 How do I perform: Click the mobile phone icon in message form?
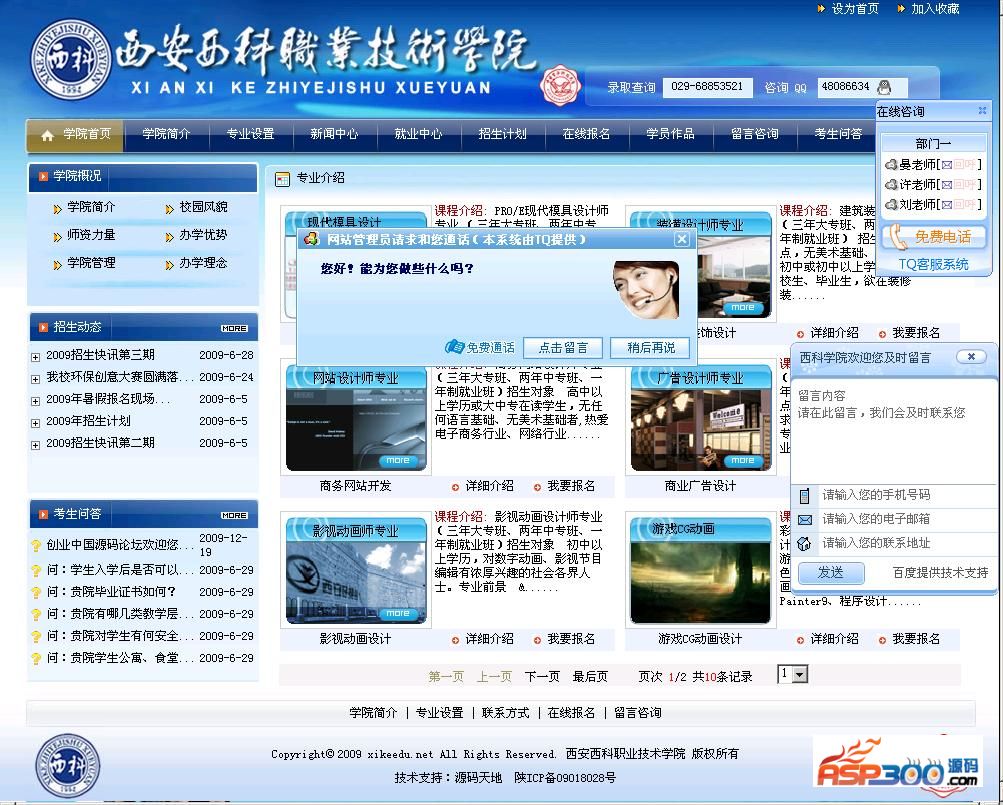click(x=805, y=495)
